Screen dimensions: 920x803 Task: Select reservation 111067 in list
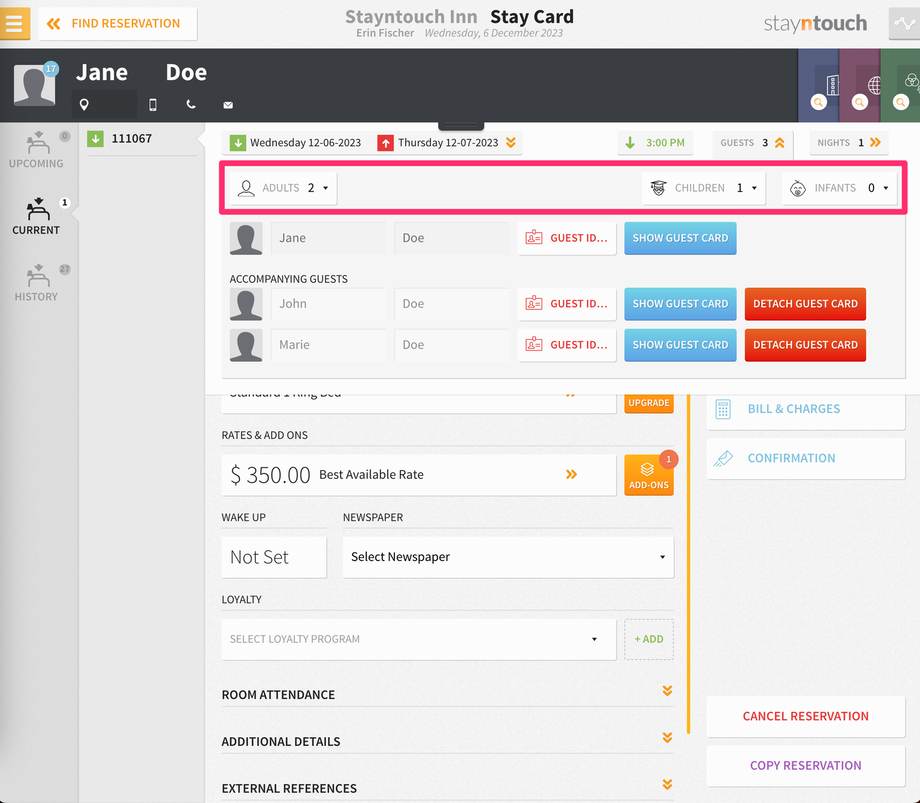[x=141, y=139]
